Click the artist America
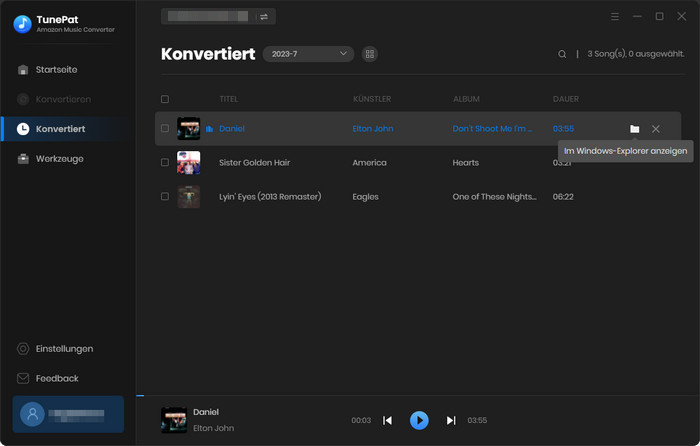 point(369,163)
